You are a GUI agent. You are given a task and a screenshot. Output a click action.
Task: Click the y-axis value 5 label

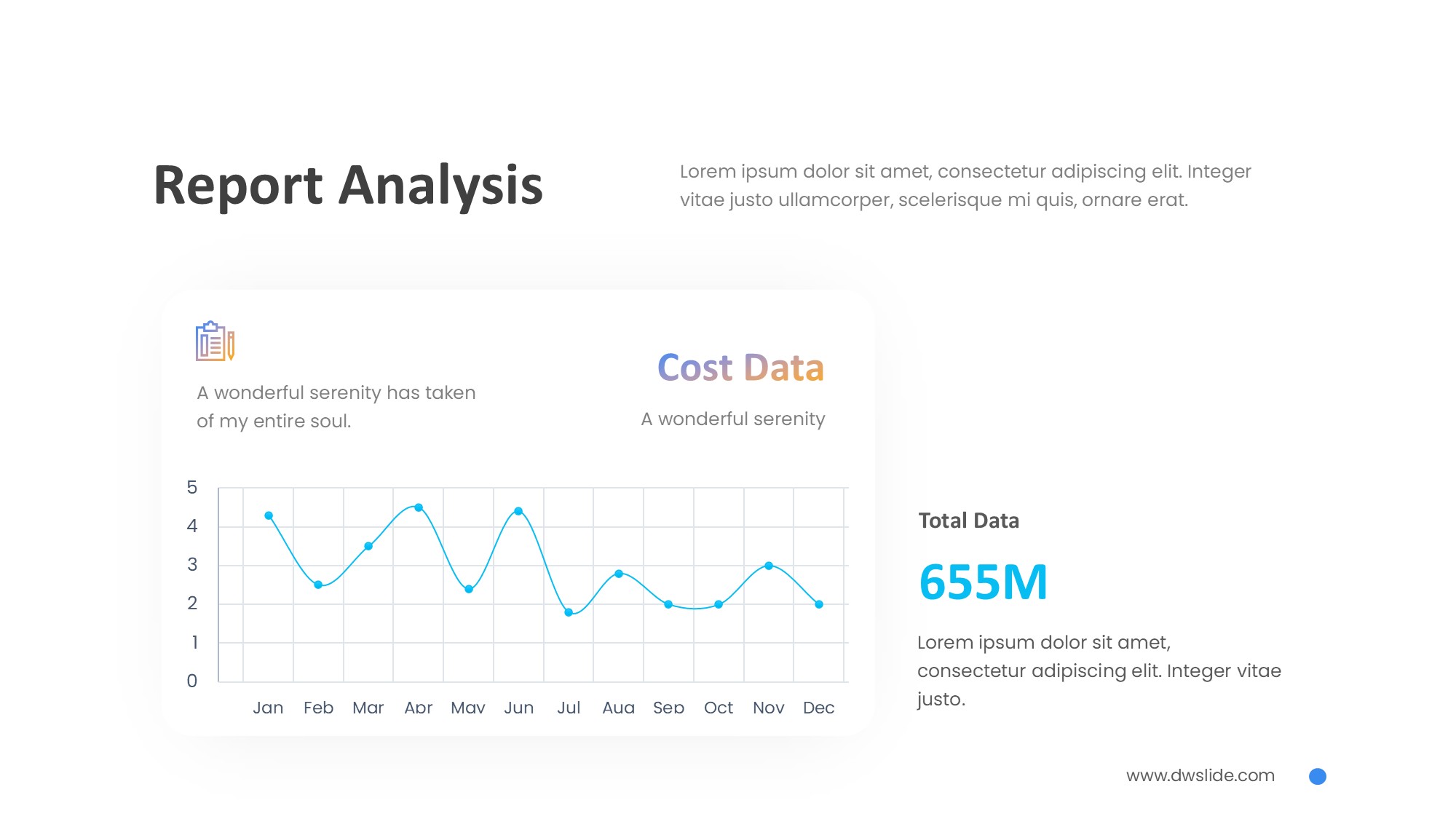click(x=192, y=487)
